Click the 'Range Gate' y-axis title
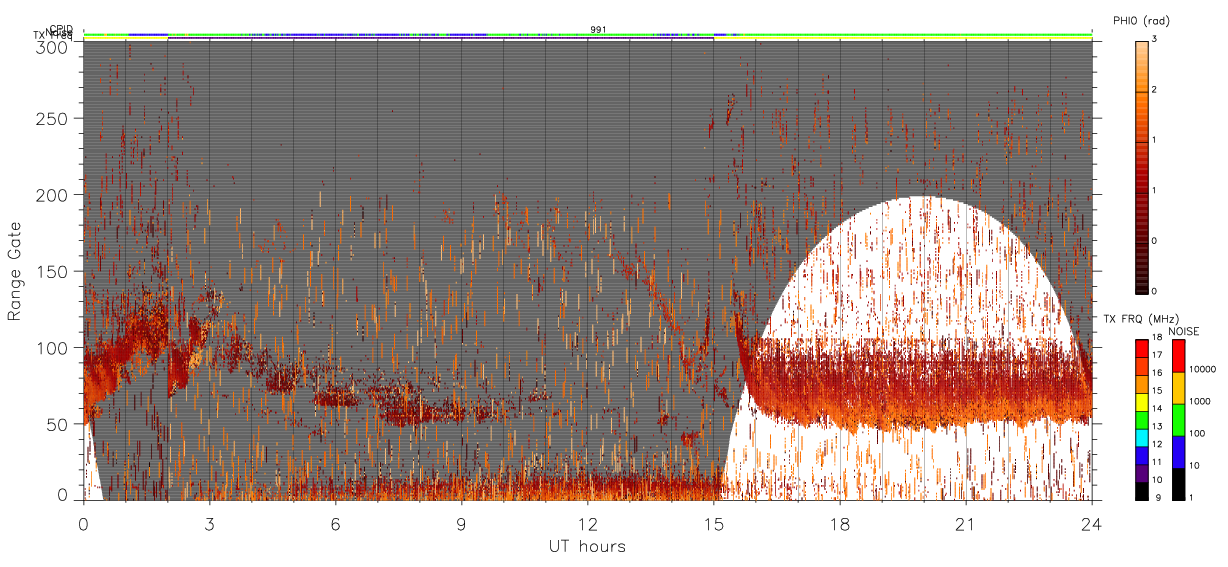The width and height of the screenshot is (1228, 567). (15, 270)
